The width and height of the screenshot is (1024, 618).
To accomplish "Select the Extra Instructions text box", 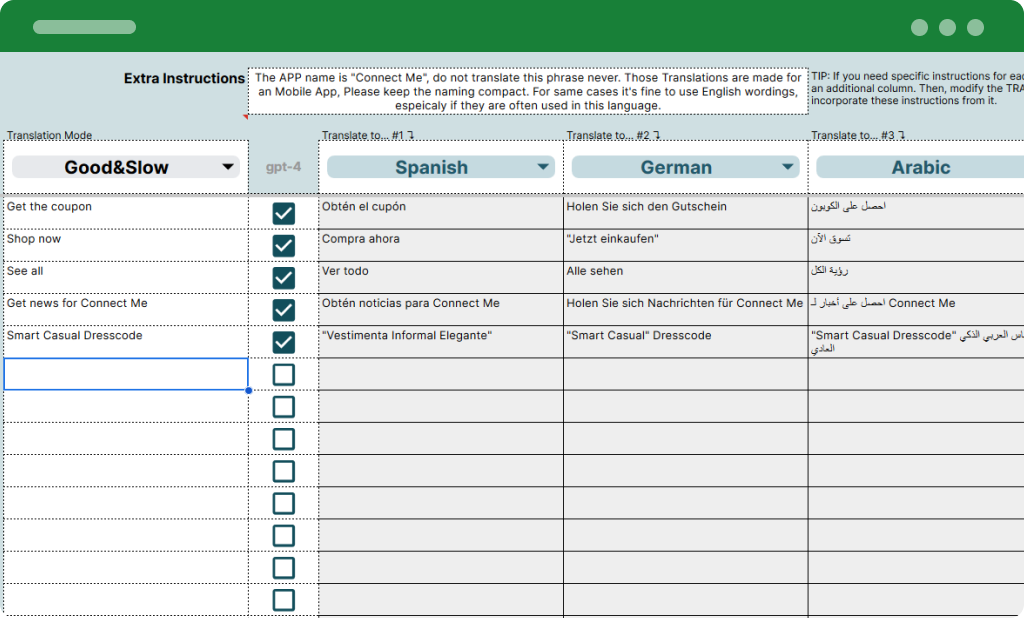I will pos(528,92).
